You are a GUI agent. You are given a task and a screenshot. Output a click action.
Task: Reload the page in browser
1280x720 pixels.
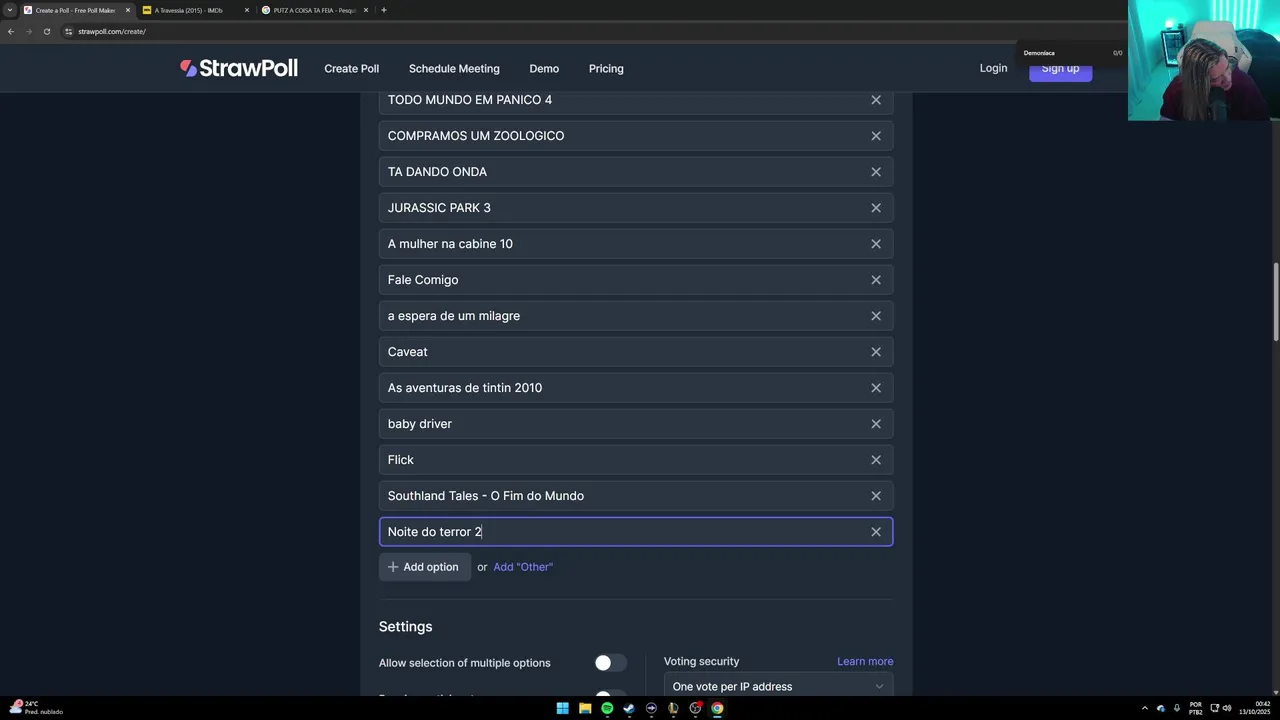[x=46, y=31]
